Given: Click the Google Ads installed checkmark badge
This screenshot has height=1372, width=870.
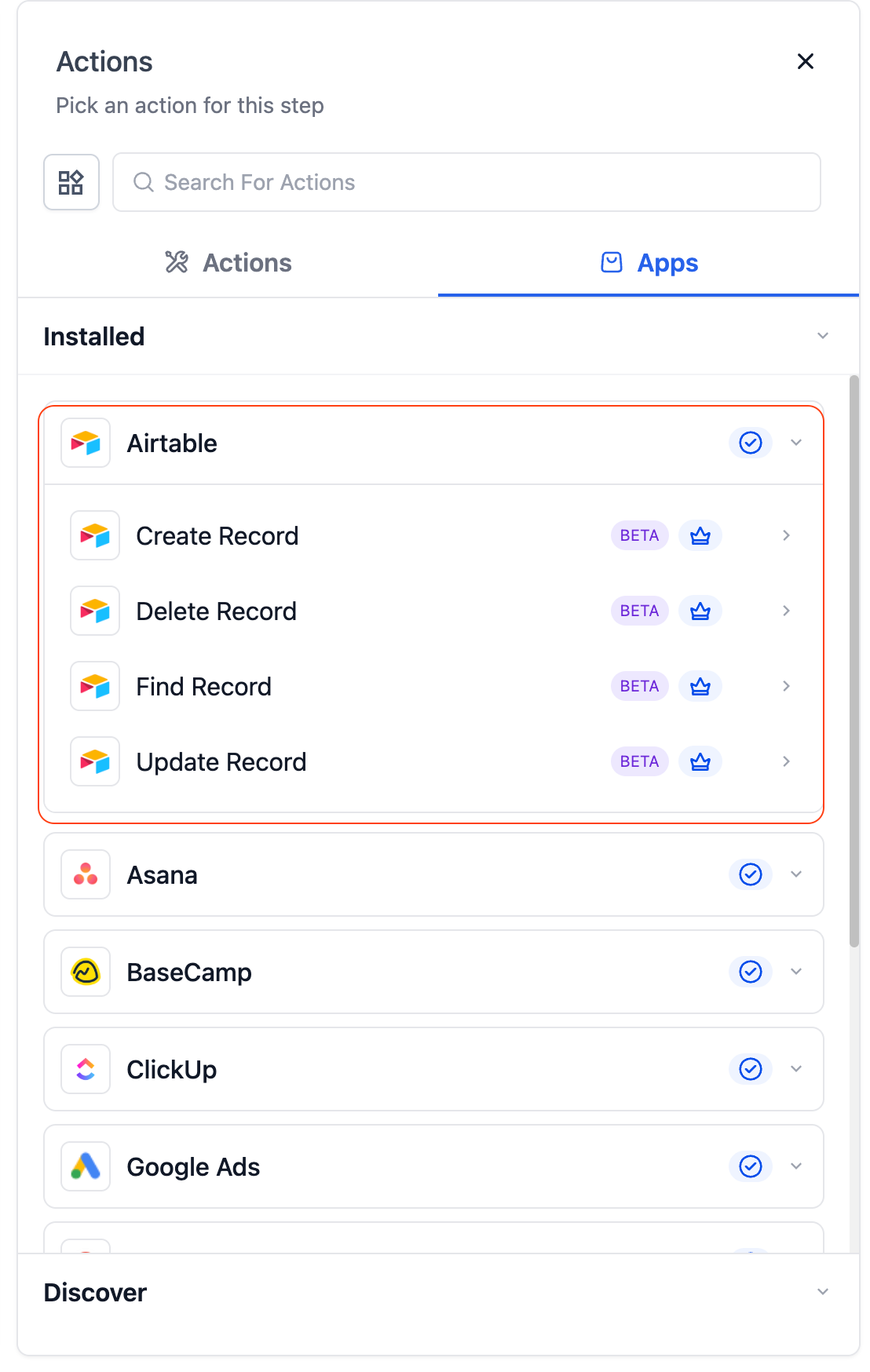Looking at the screenshot, I should 751,1166.
